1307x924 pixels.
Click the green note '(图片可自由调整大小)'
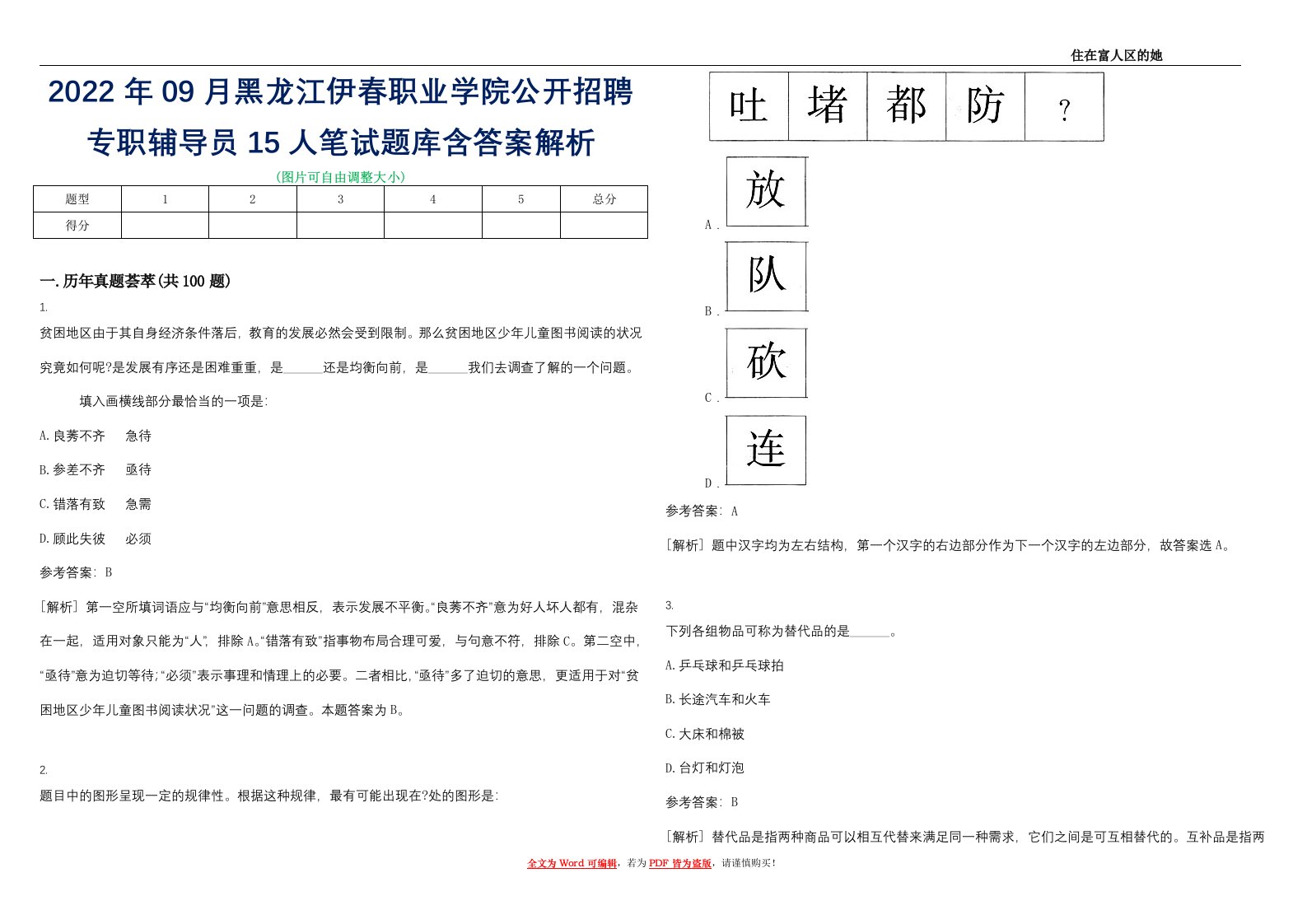(x=340, y=176)
